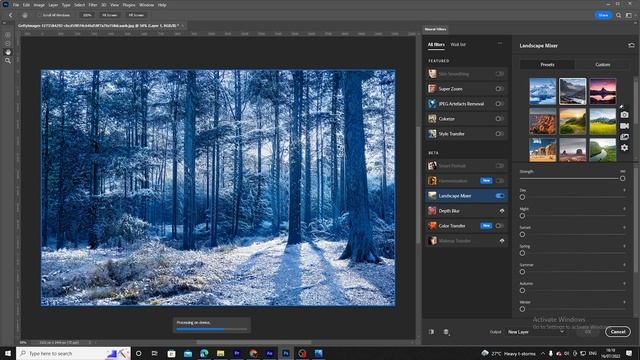
Task: Select the Zoom magnifier tool
Action: point(7,61)
